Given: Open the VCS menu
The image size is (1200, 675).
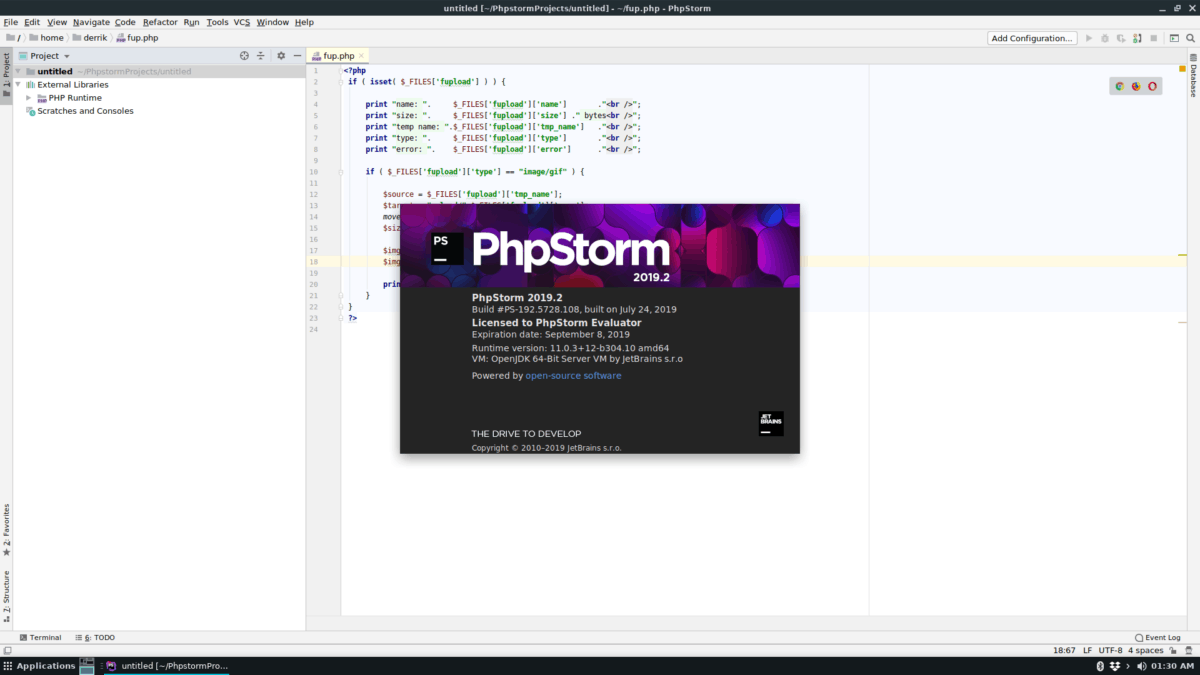Looking at the screenshot, I should [242, 22].
